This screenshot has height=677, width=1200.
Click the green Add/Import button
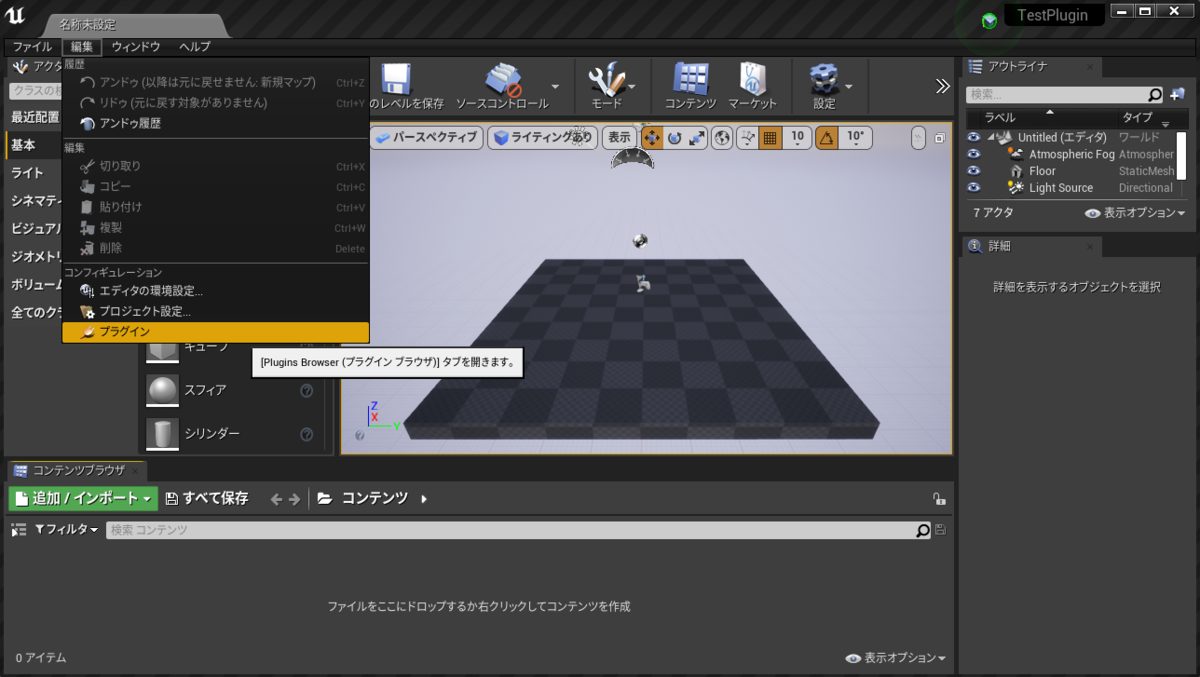tap(83, 498)
